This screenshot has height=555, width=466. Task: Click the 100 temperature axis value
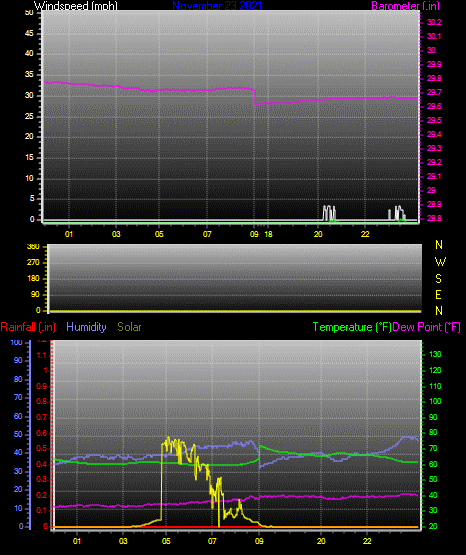click(x=435, y=401)
